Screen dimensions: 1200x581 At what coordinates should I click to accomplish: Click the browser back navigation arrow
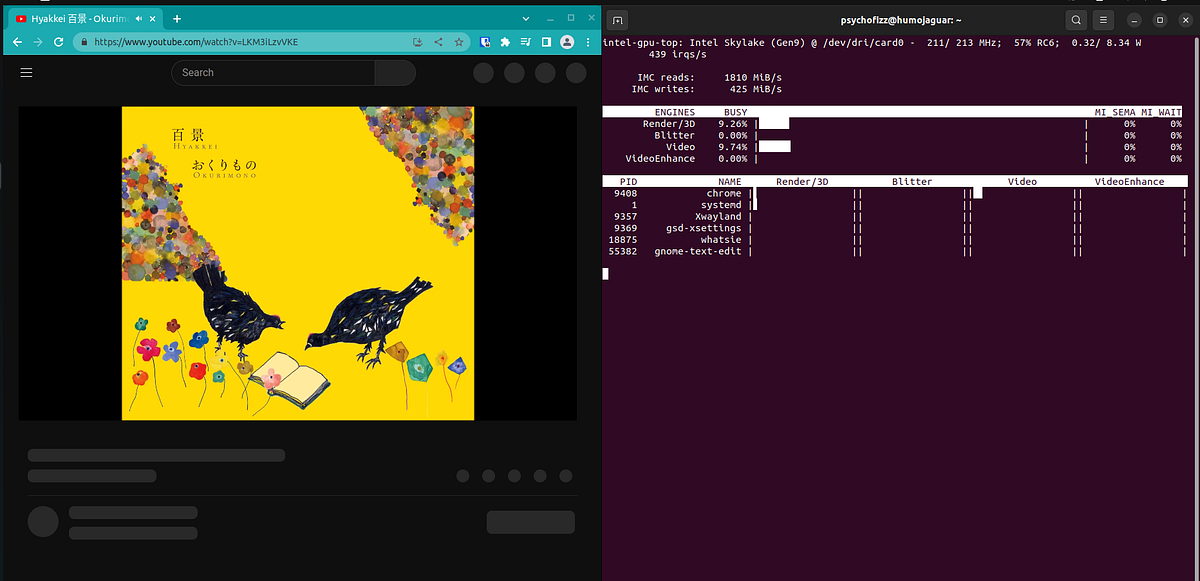16,42
